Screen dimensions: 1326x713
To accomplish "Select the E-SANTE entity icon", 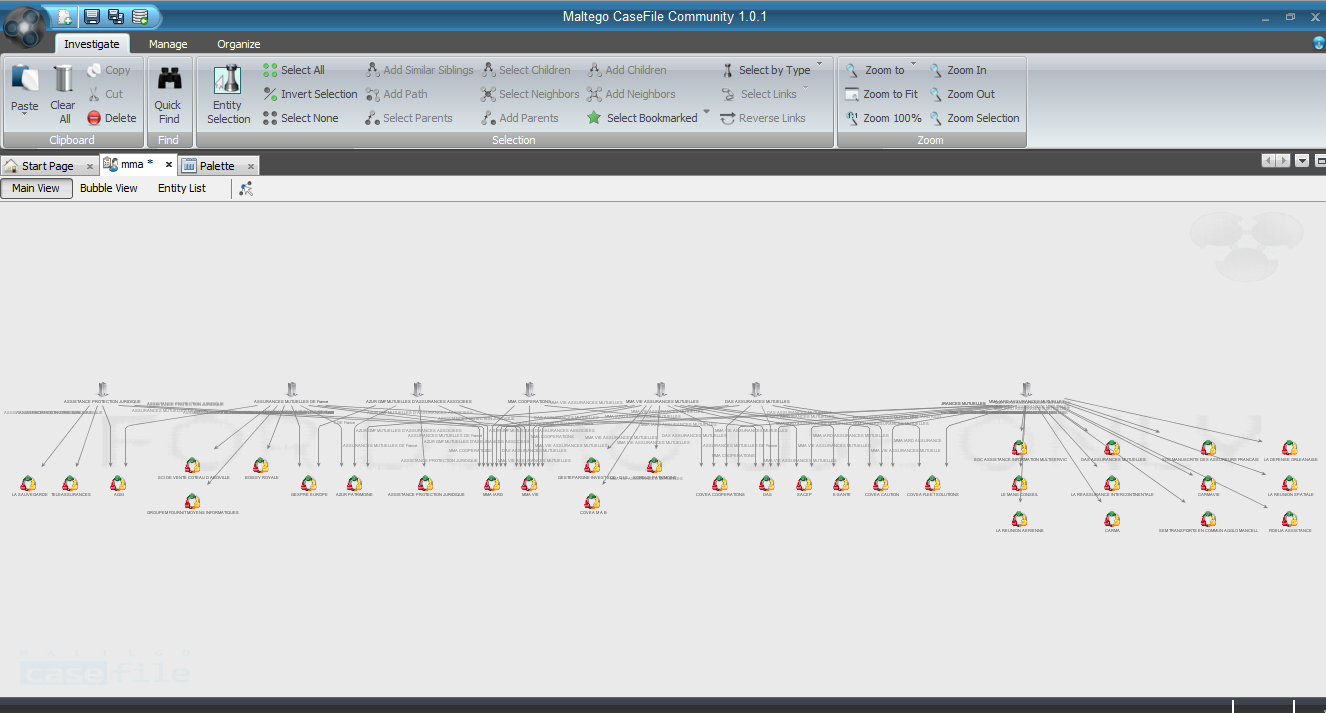I will point(841,484).
